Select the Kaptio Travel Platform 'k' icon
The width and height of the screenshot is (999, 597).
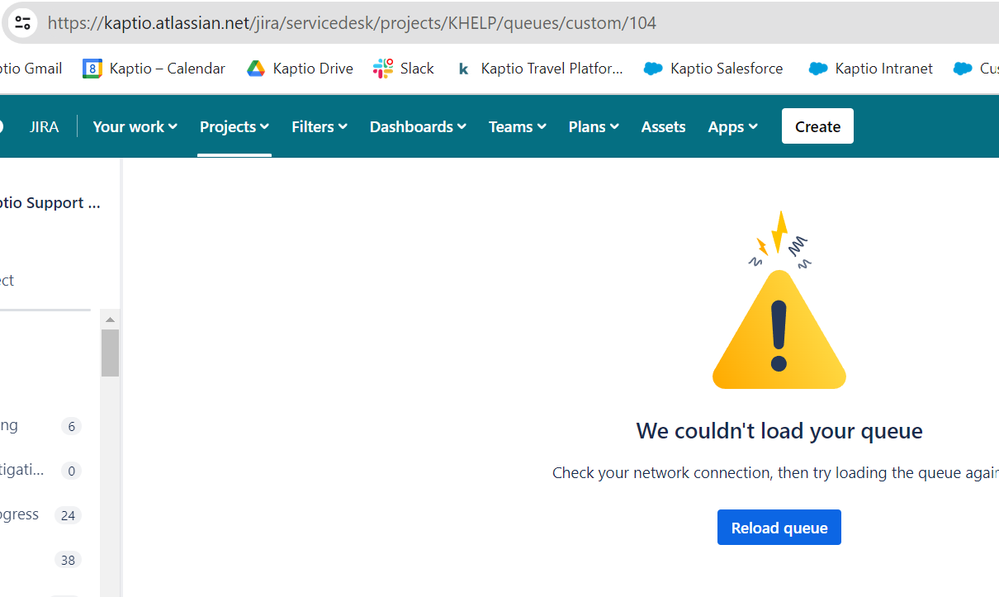pyautogui.click(x=462, y=68)
